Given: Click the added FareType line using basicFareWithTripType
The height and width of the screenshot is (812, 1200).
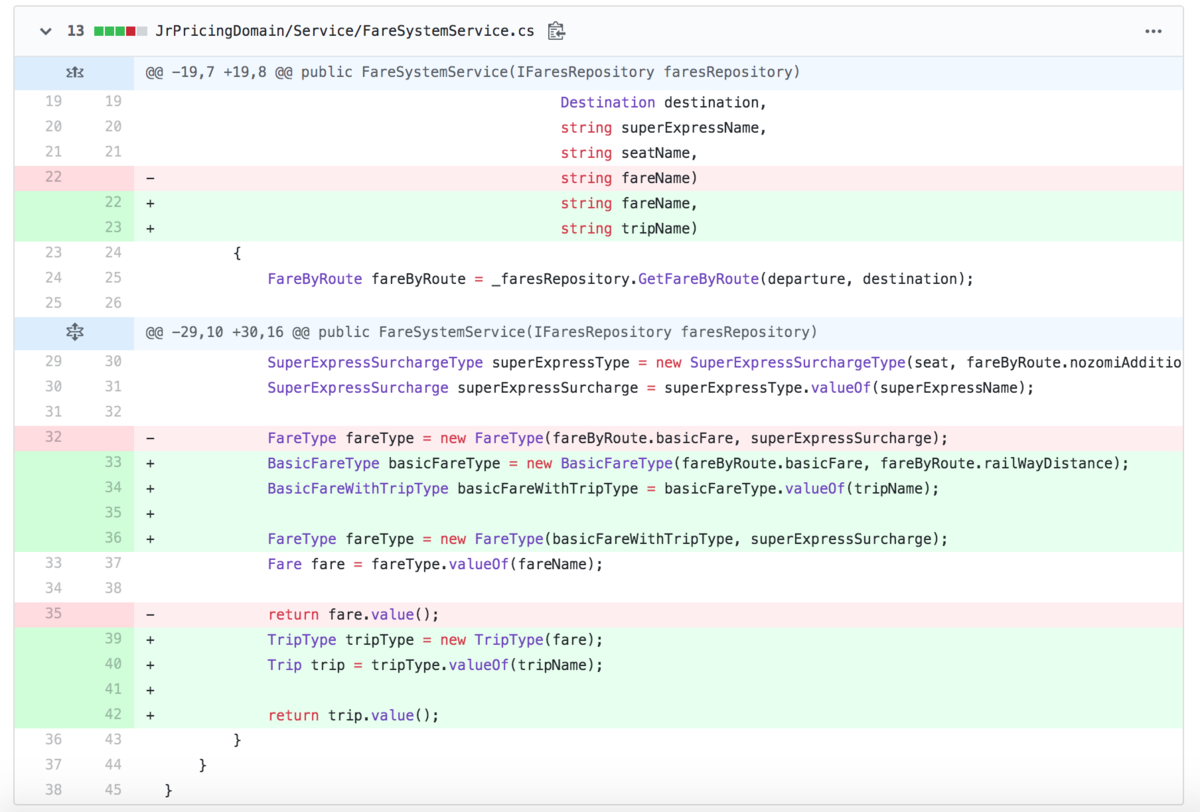Looking at the screenshot, I should (x=607, y=539).
